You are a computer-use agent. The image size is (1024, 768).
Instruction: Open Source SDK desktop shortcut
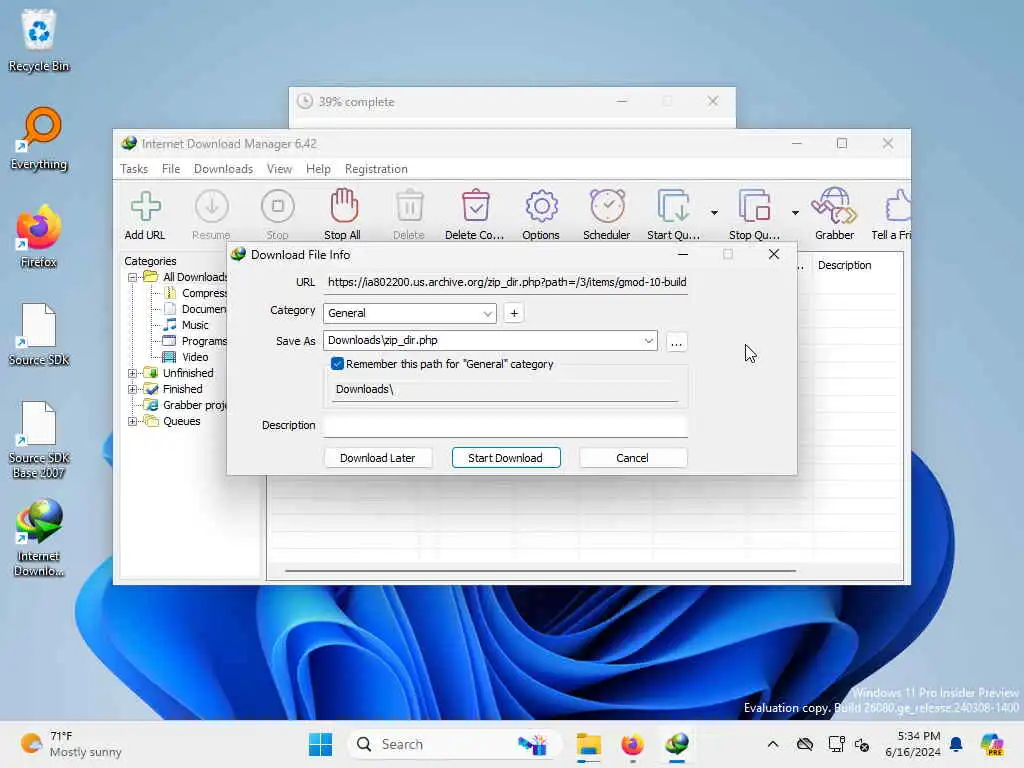coord(39,334)
